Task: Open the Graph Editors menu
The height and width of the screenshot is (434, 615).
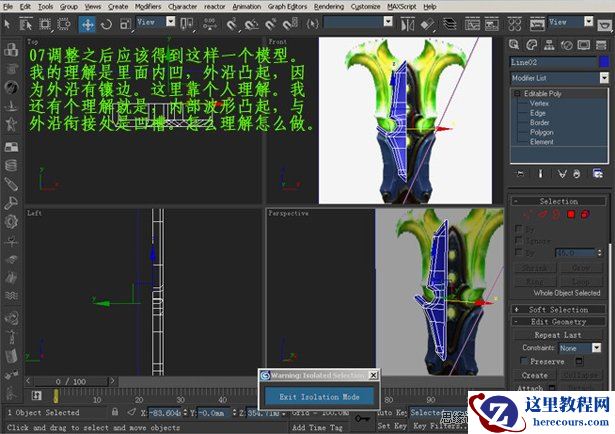Action: 287,7
